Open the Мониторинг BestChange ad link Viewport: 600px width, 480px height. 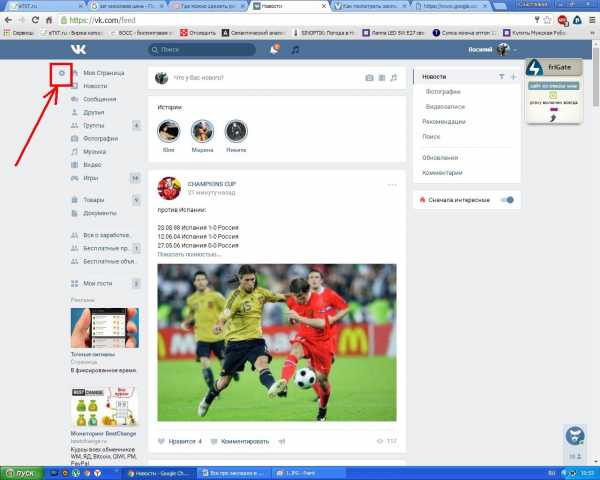click(103, 434)
